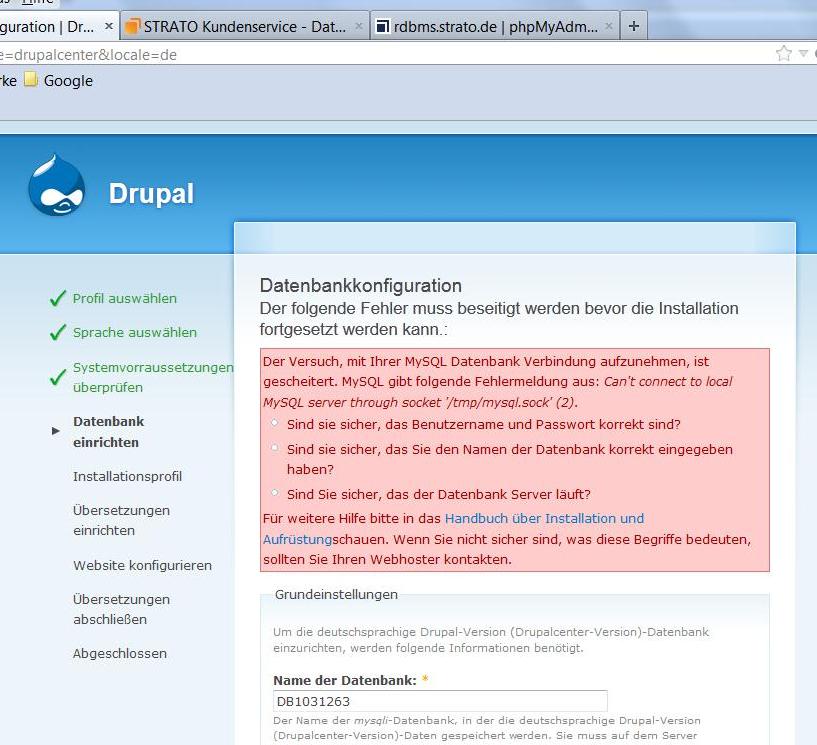Close the rdbms.strato.de phpMyAdmin tab
This screenshot has height=745, width=817.
point(610,27)
